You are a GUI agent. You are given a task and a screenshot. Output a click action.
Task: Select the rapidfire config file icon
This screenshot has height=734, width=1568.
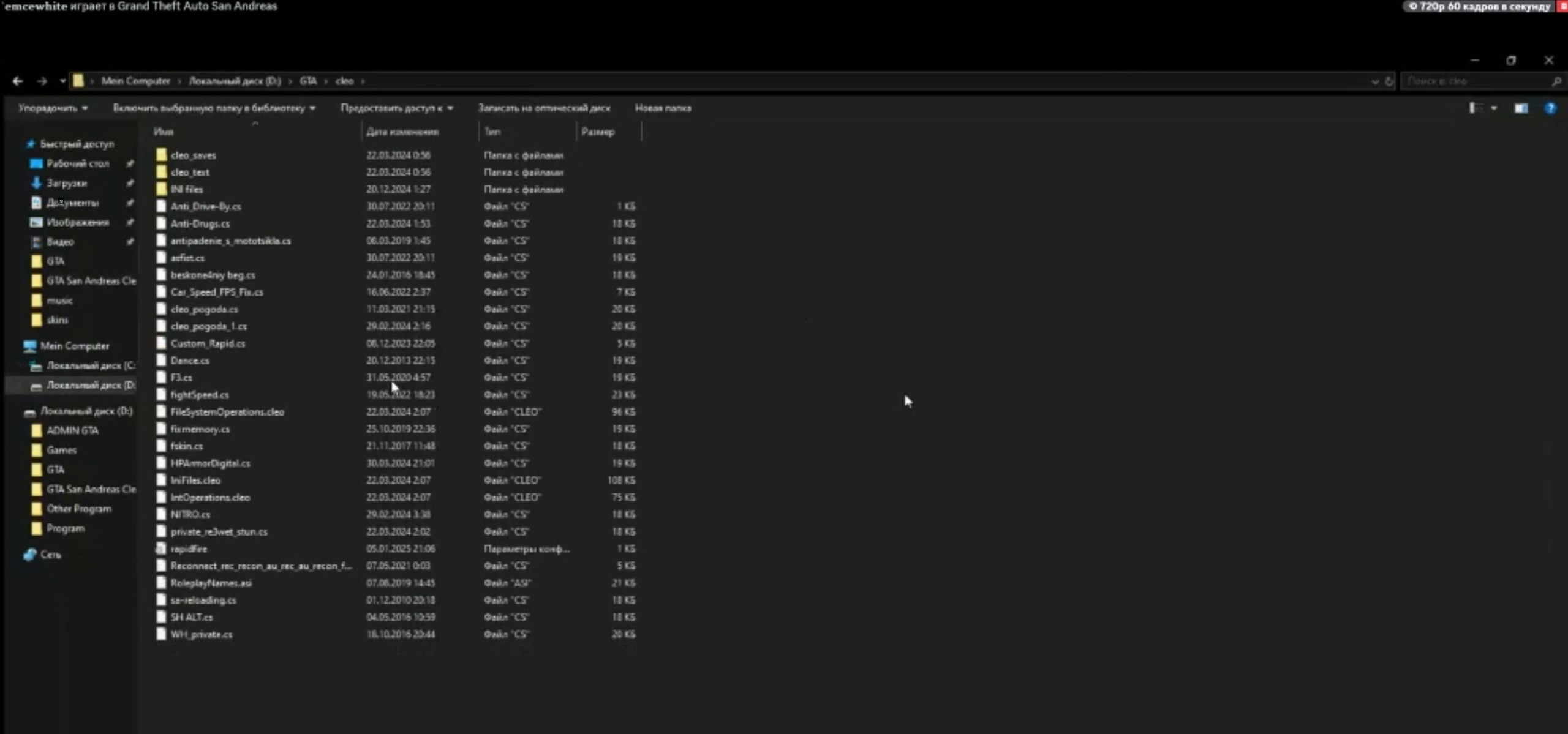(x=161, y=549)
